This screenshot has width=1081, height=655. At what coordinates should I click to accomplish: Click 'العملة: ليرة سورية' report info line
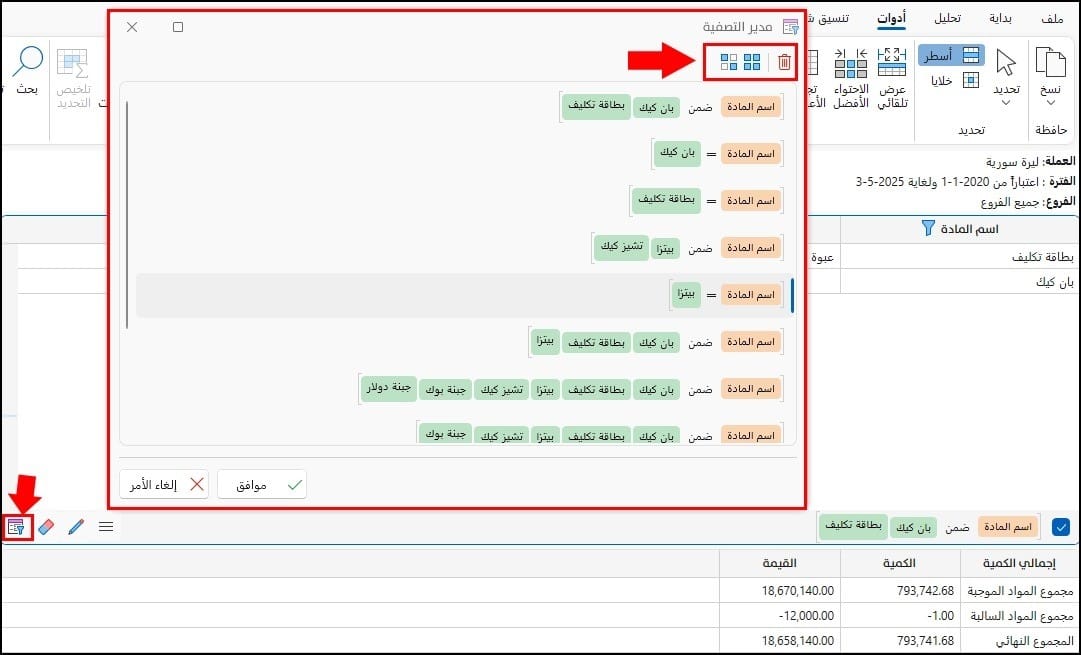[1031, 162]
